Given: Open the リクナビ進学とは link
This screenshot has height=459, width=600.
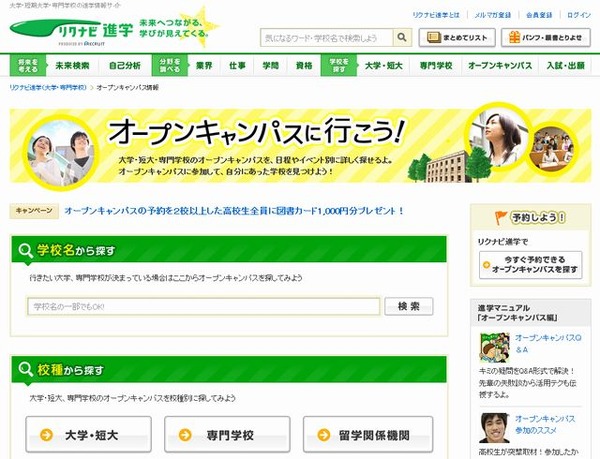Looking at the screenshot, I should (x=435, y=15).
